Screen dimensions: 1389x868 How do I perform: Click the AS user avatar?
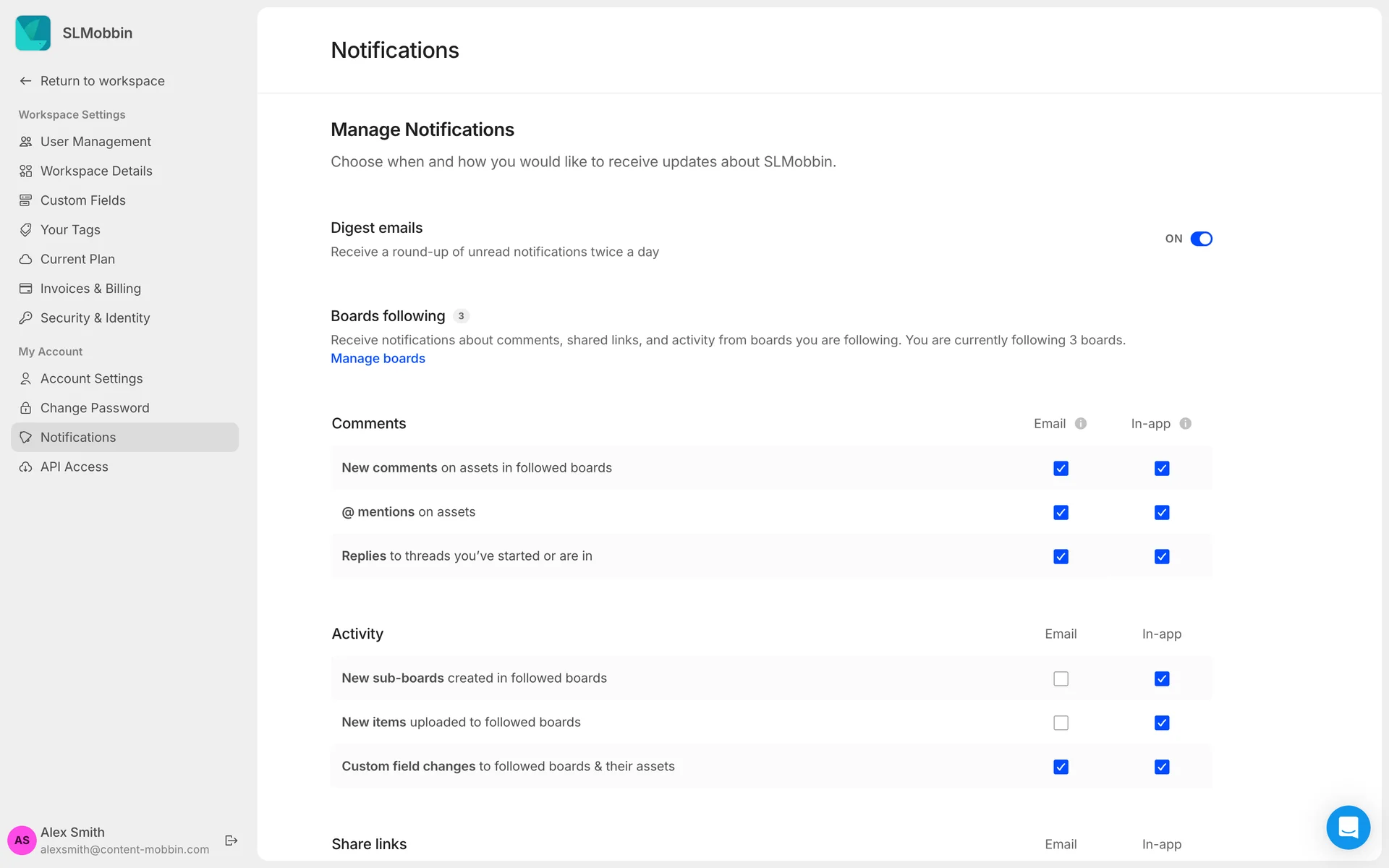(x=22, y=840)
